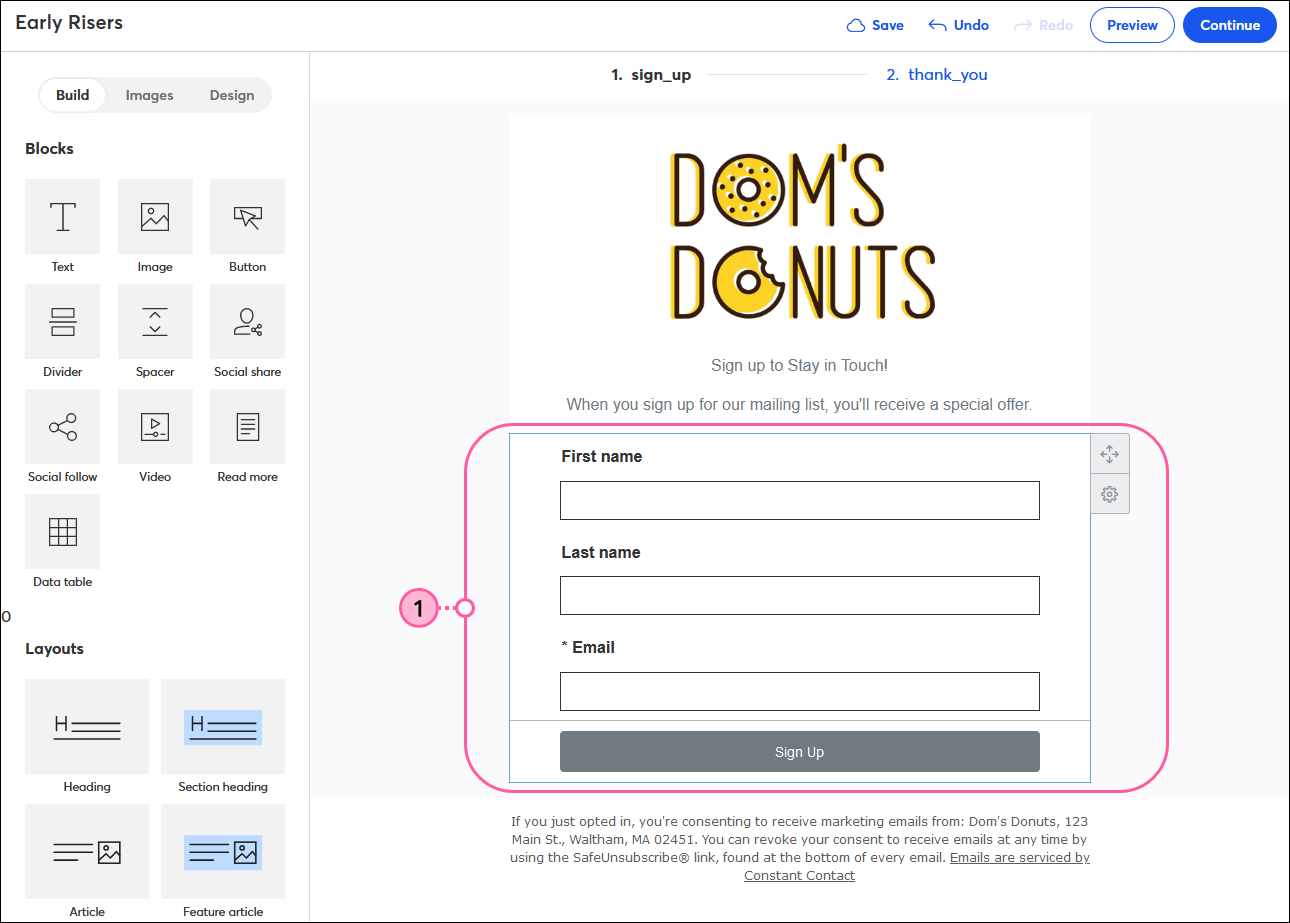Switch to the Images tab
The height and width of the screenshot is (923, 1290).
149,95
